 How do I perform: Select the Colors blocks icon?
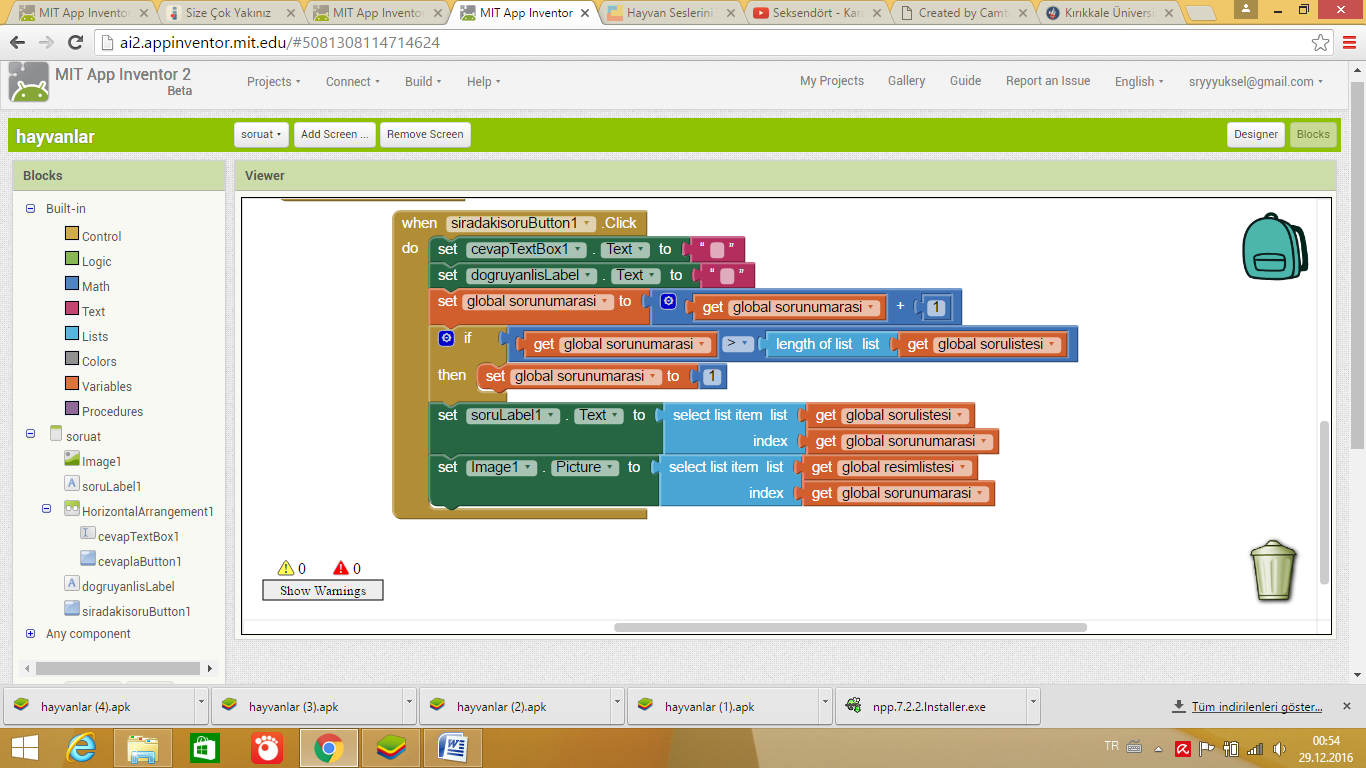click(71, 359)
